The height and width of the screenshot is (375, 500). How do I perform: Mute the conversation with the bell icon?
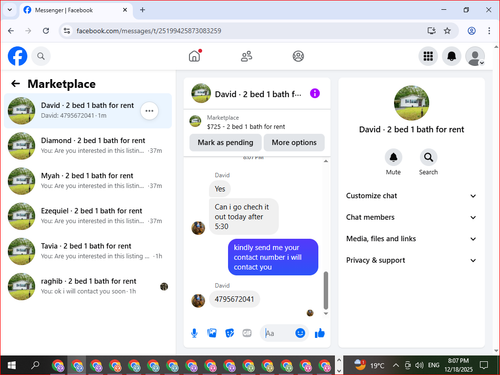click(x=393, y=157)
